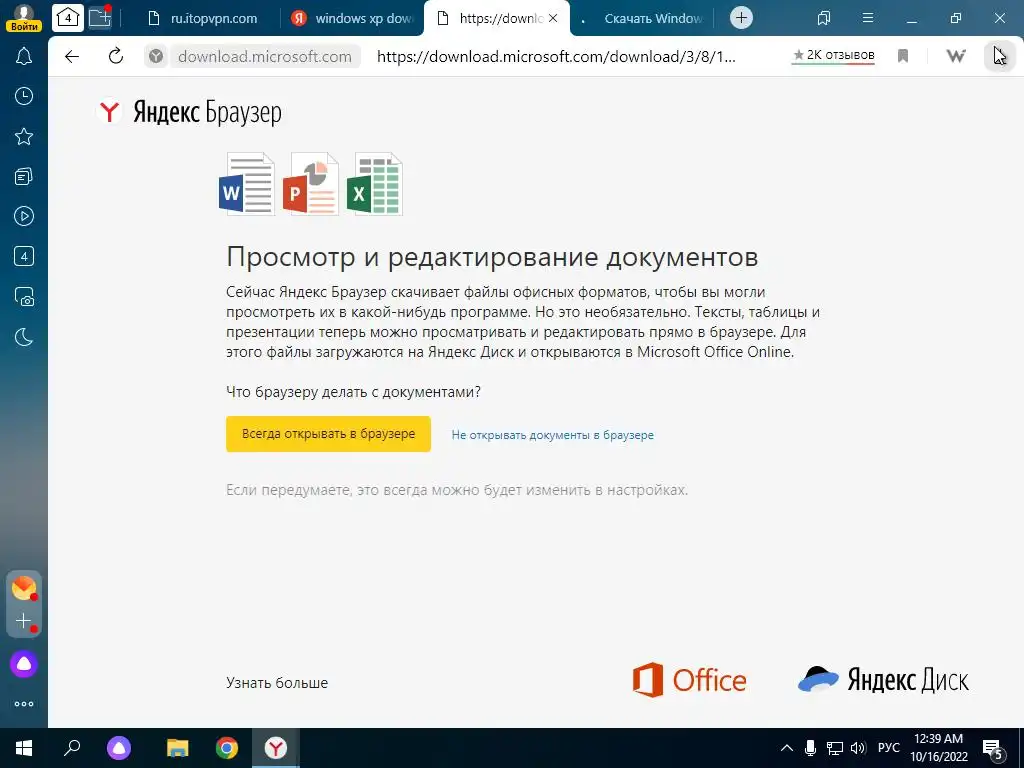Open collections icon in sidebar

coord(24,176)
